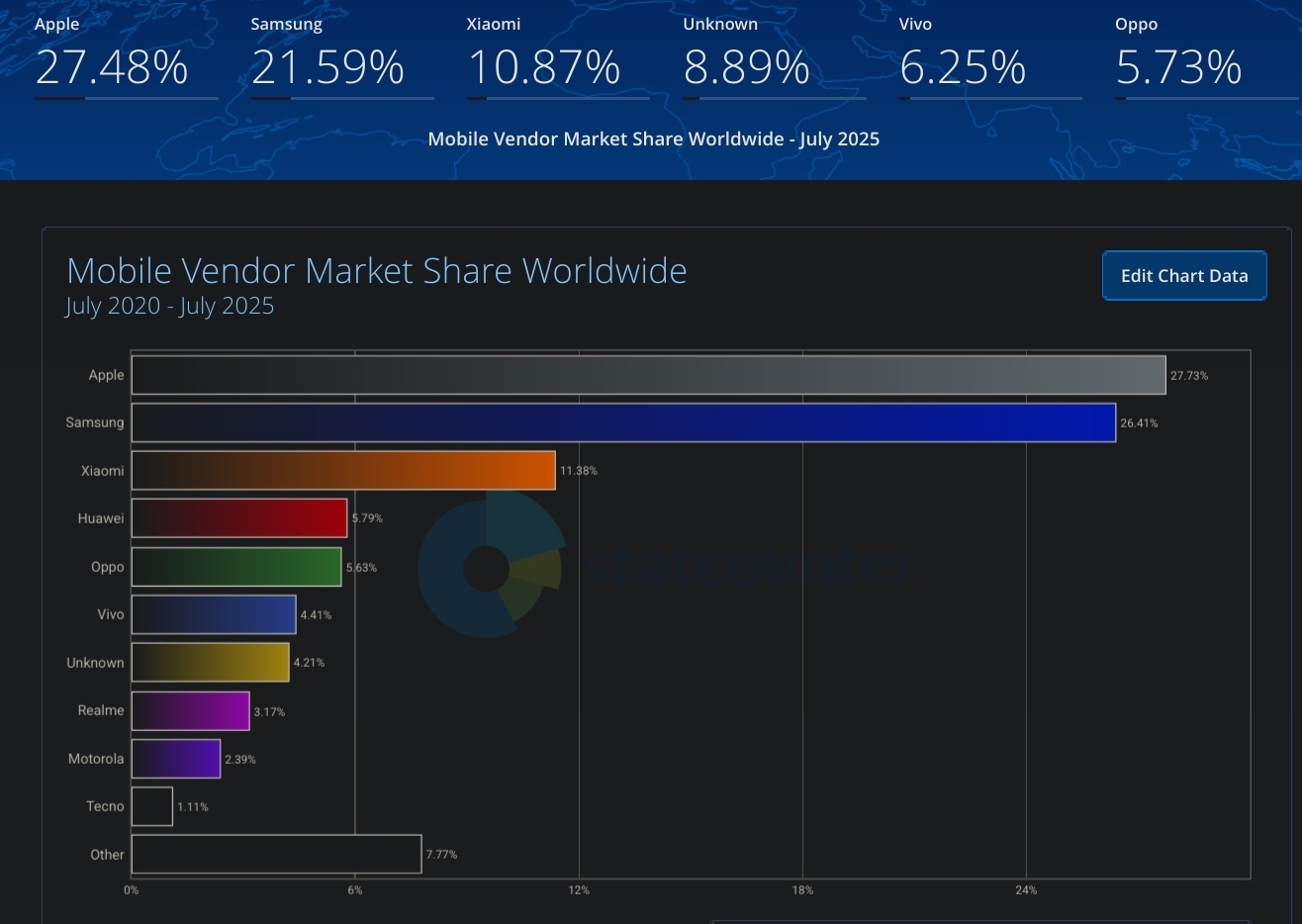Image resolution: width=1302 pixels, height=924 pixels.
Task: Select the gray Apple bar in chart
Action: click(x=648, y=376)
